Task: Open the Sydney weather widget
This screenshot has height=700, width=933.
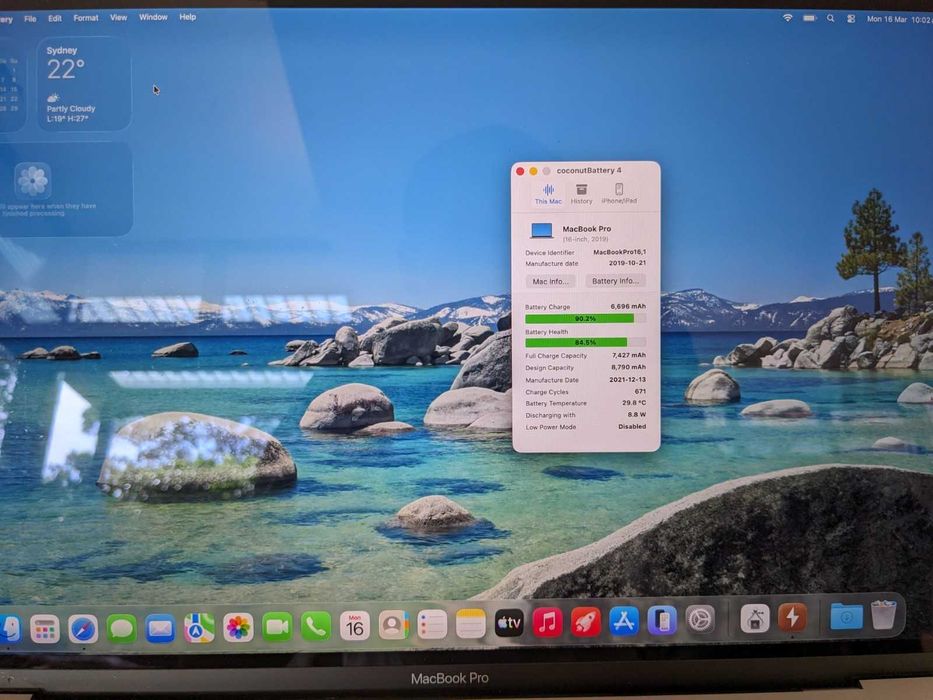Action: [84, 84]
